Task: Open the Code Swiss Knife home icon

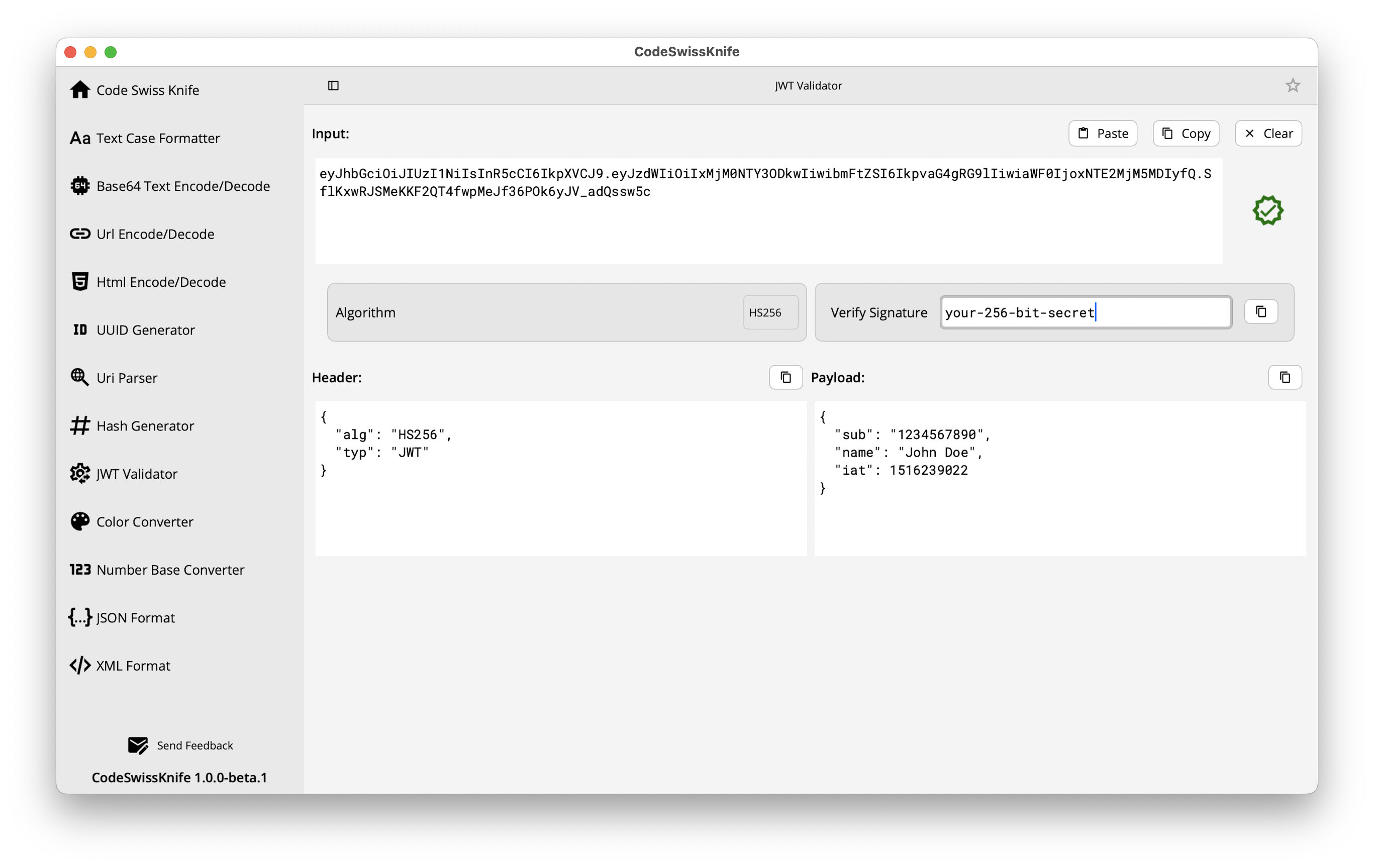Action: [80, 90]
